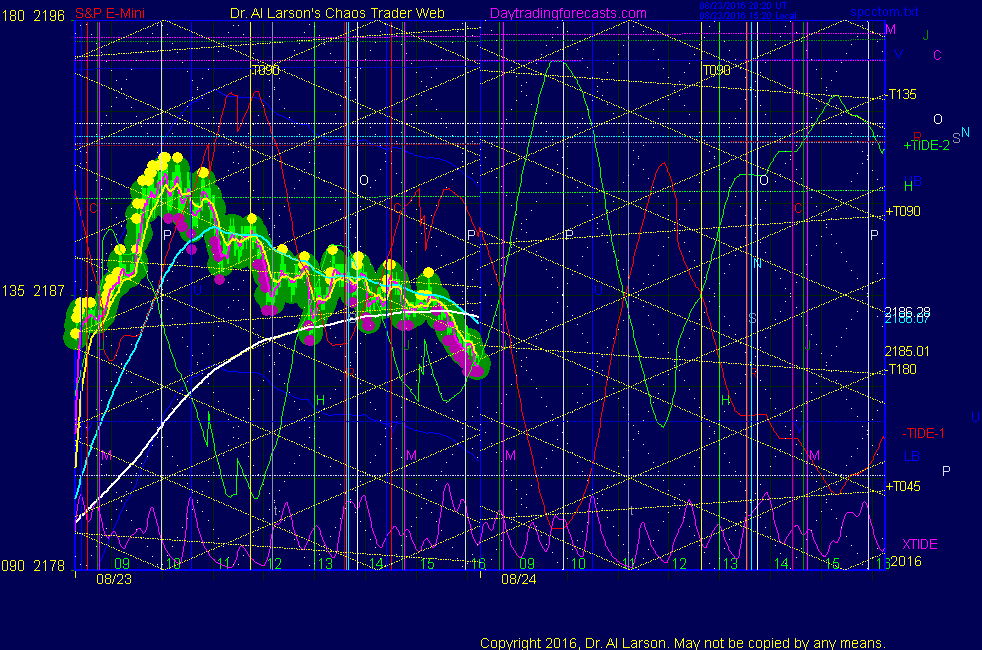
Task: Click the red -TIDE-1 legend label
Action: 924,433
